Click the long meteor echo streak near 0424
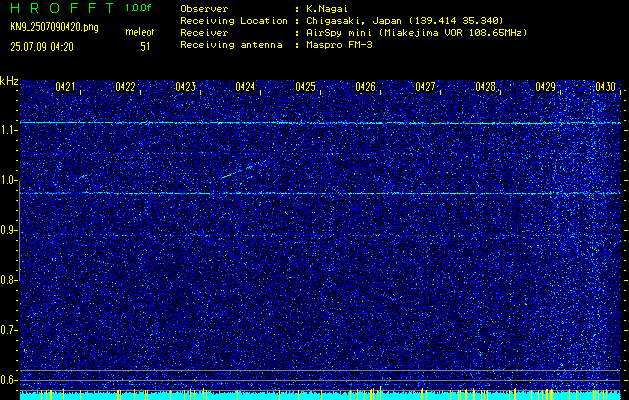This screenshot has width=629, height=400. point(244,169)
